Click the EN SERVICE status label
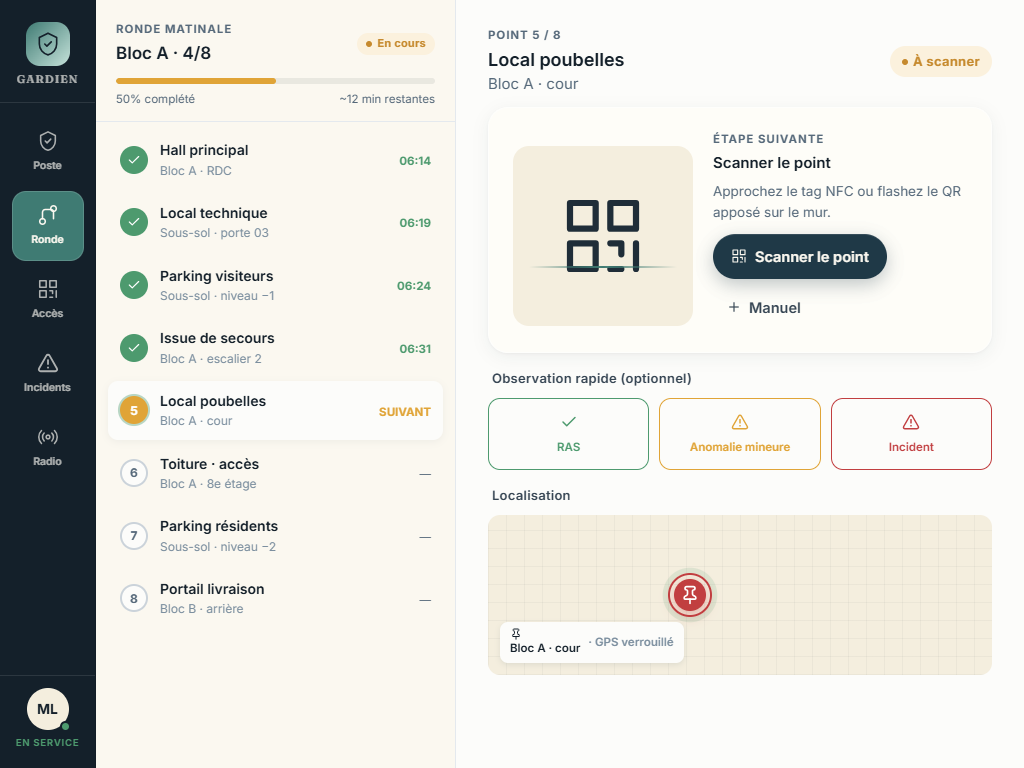The height and width of the screenshot is (768, 1024). click(x=47, y=743)
